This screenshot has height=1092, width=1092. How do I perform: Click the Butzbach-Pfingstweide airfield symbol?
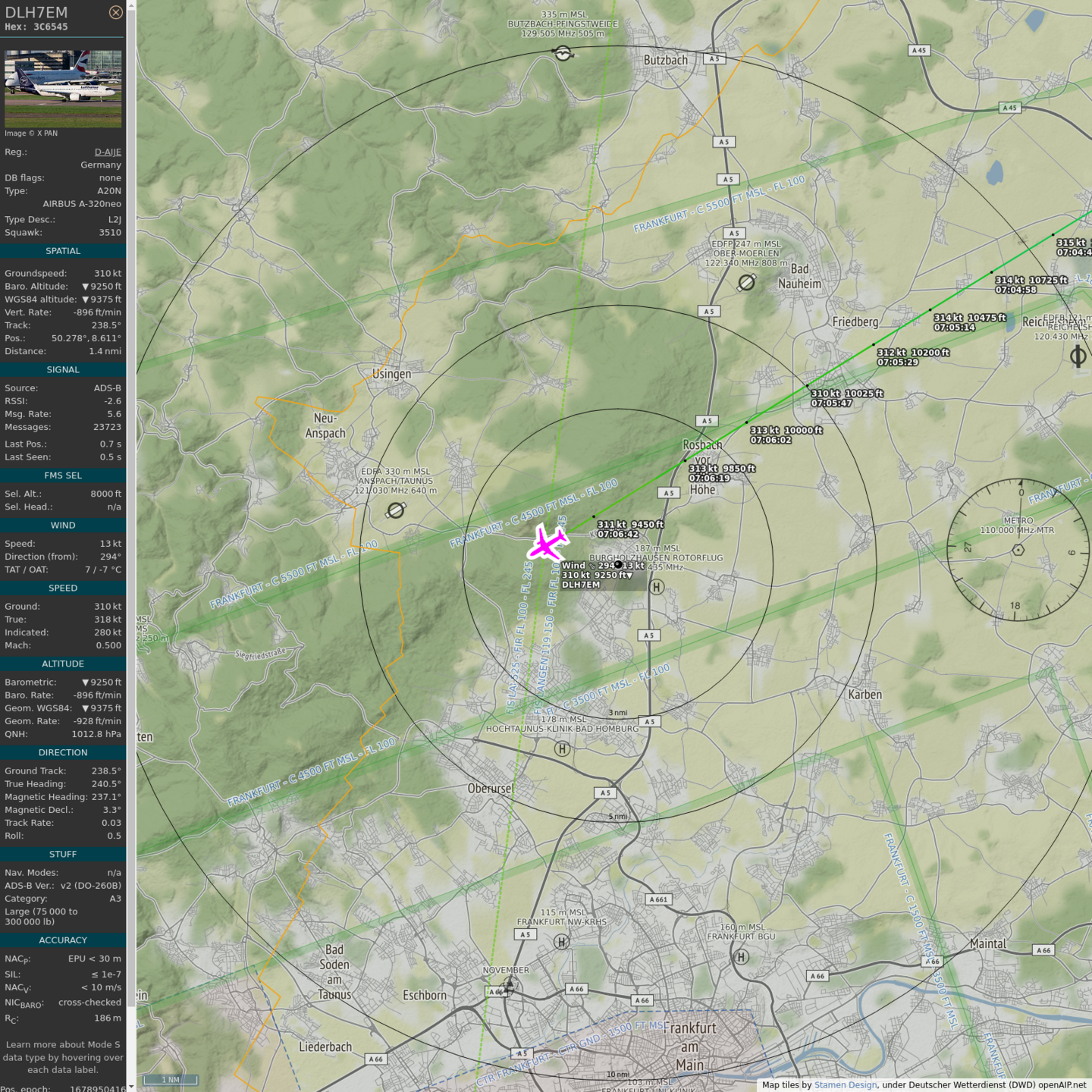click(563, 53)
